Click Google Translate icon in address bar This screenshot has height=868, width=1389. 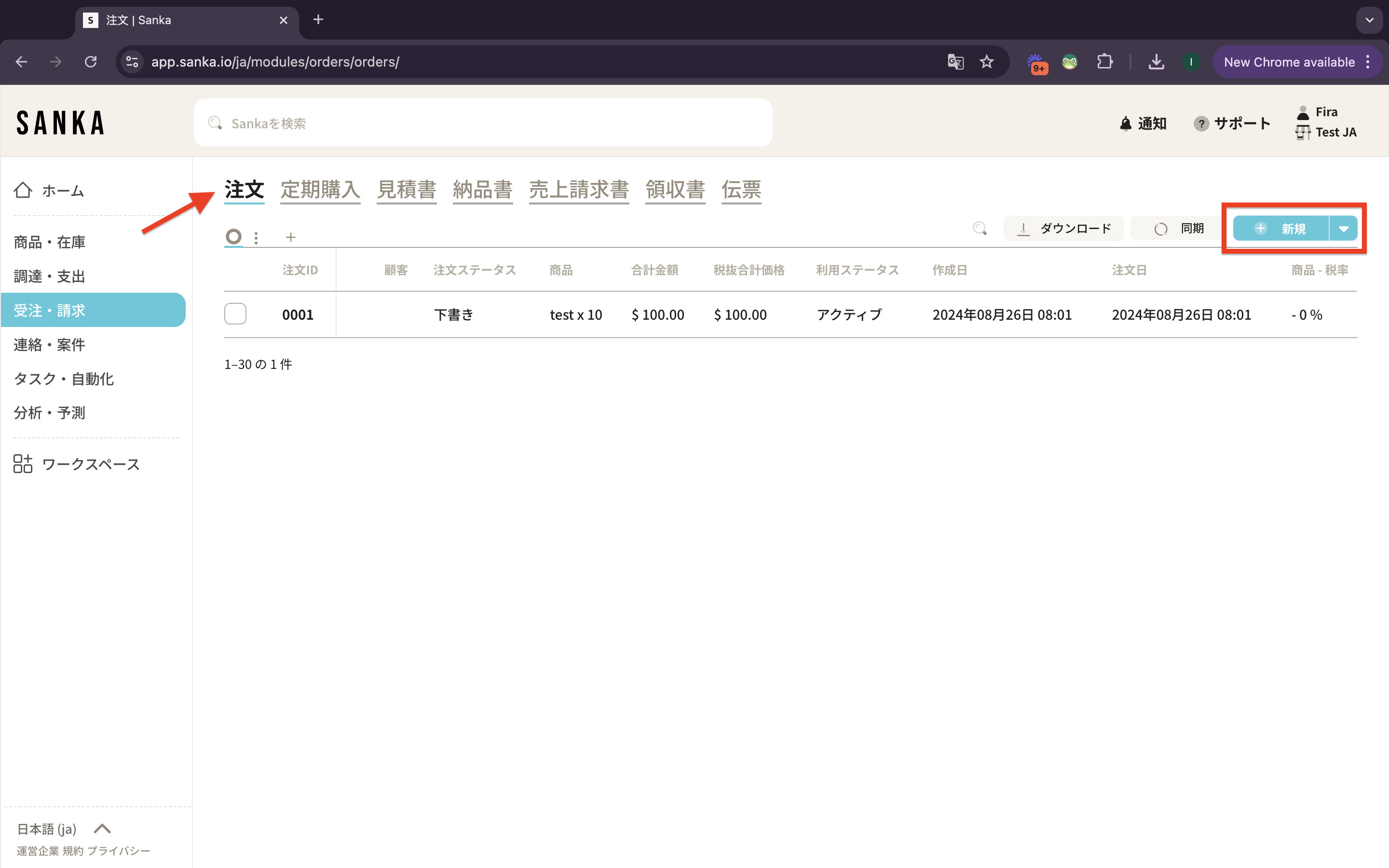pos(955,62)
